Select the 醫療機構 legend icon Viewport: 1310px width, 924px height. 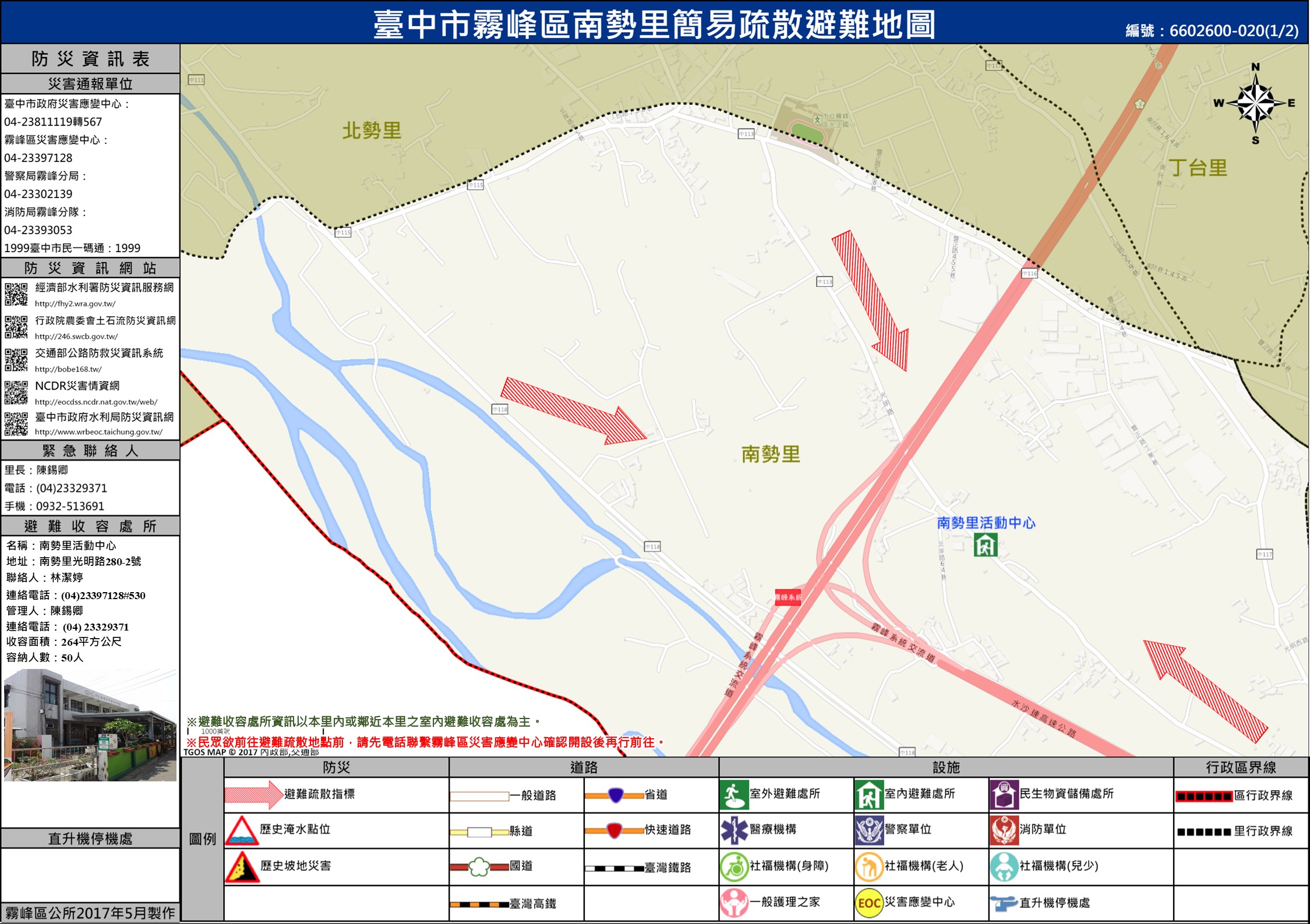tap(734, 830)
